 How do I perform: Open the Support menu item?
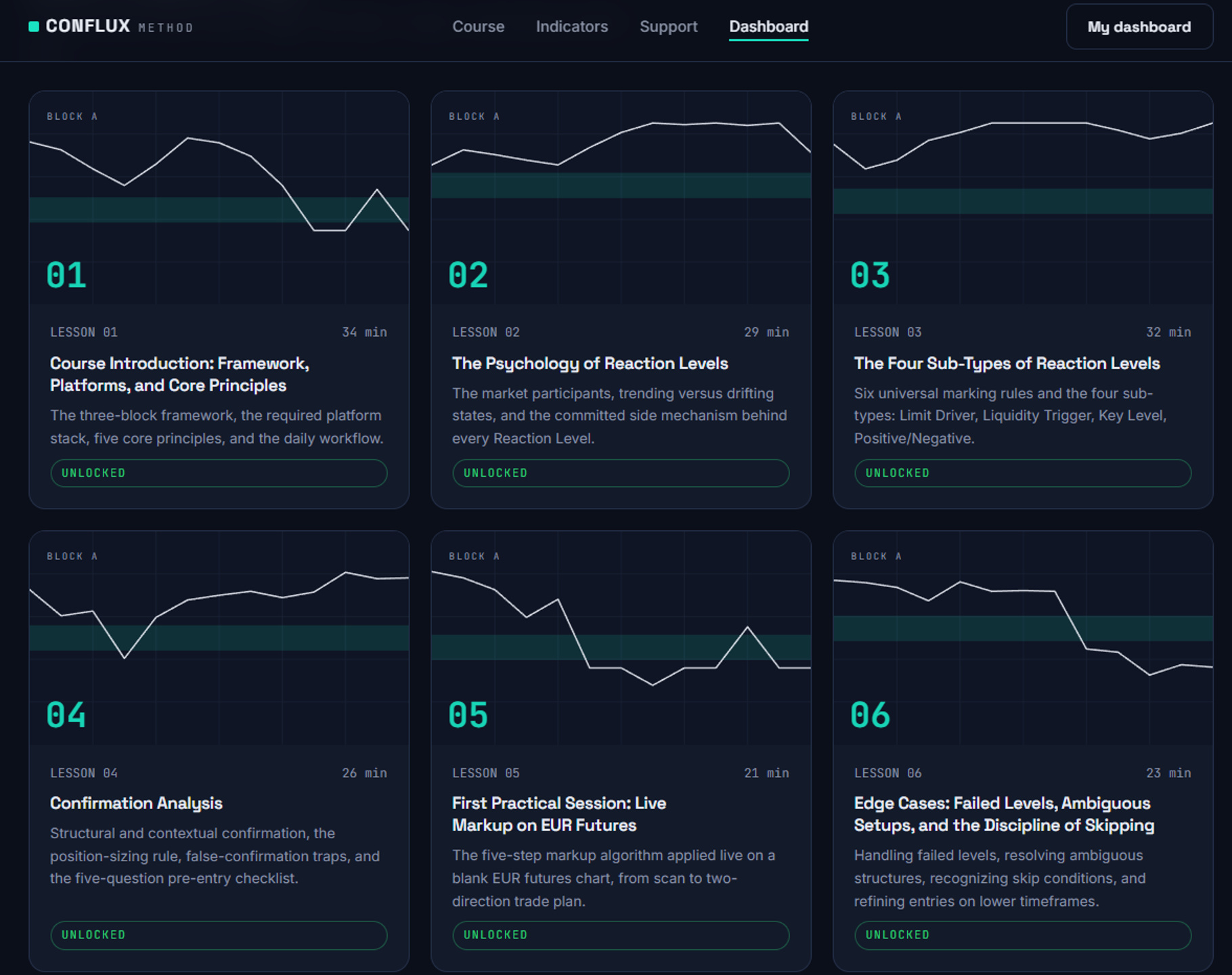tap(668, 26)
